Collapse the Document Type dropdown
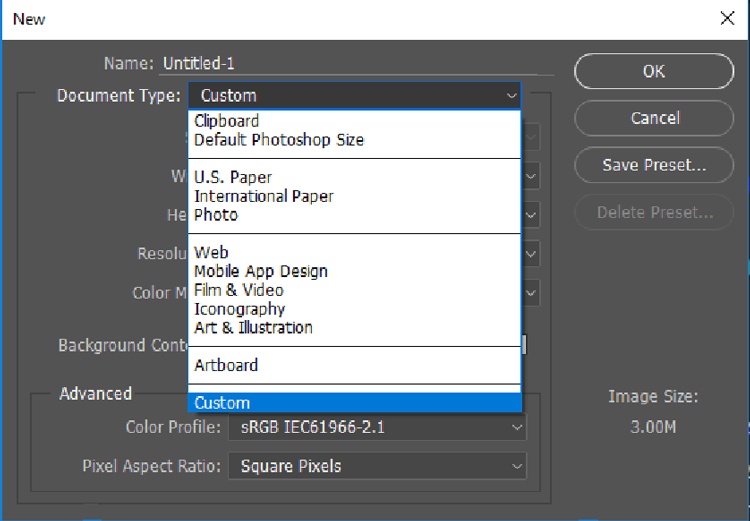Viewport: 750px width, 521px height. point(354,96)
